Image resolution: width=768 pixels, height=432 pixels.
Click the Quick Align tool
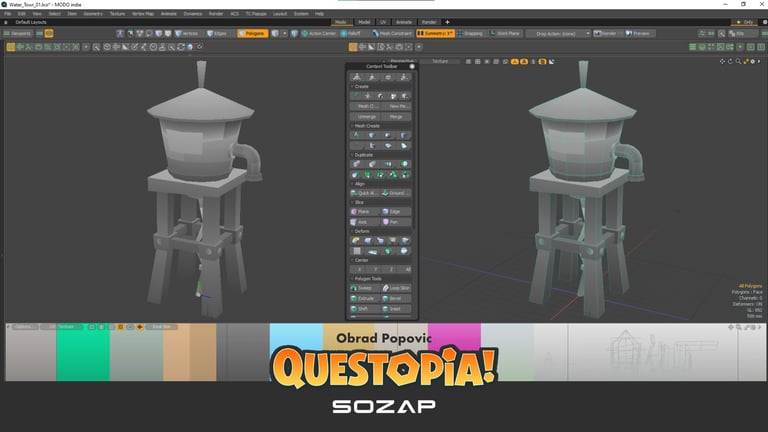click(365, 193)
